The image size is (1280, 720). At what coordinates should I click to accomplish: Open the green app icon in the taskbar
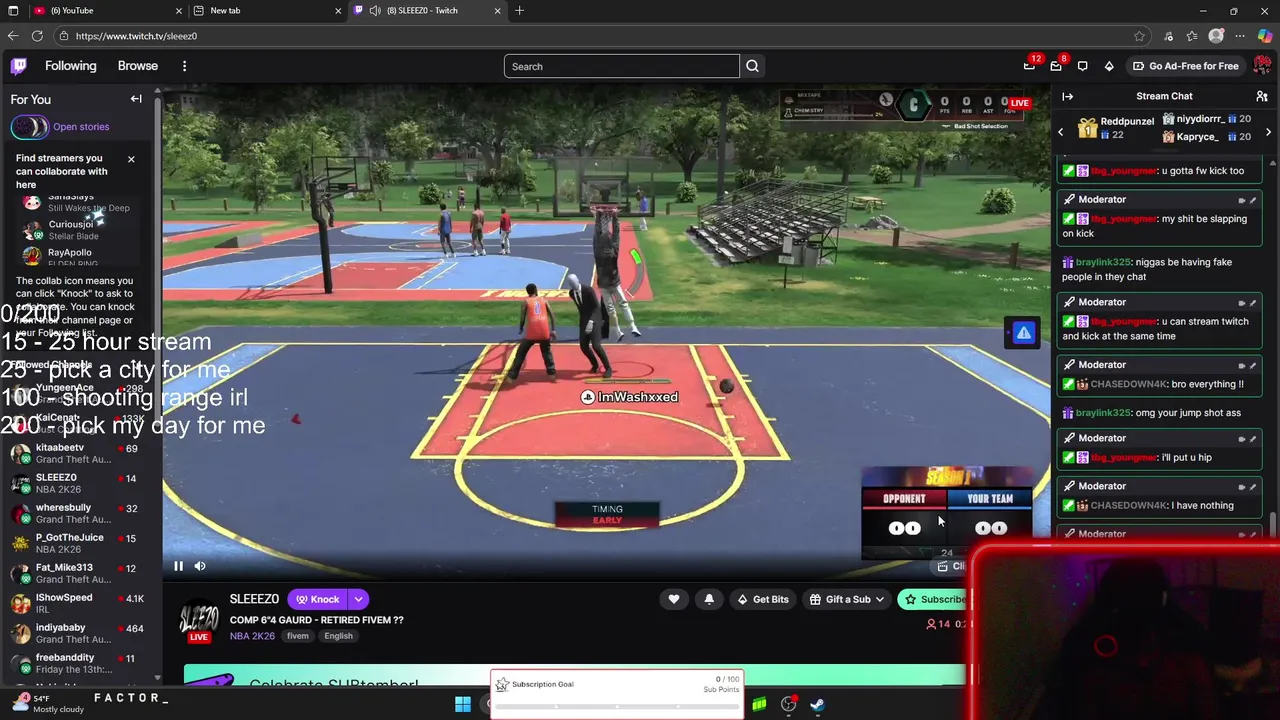(x=759, y=705)
